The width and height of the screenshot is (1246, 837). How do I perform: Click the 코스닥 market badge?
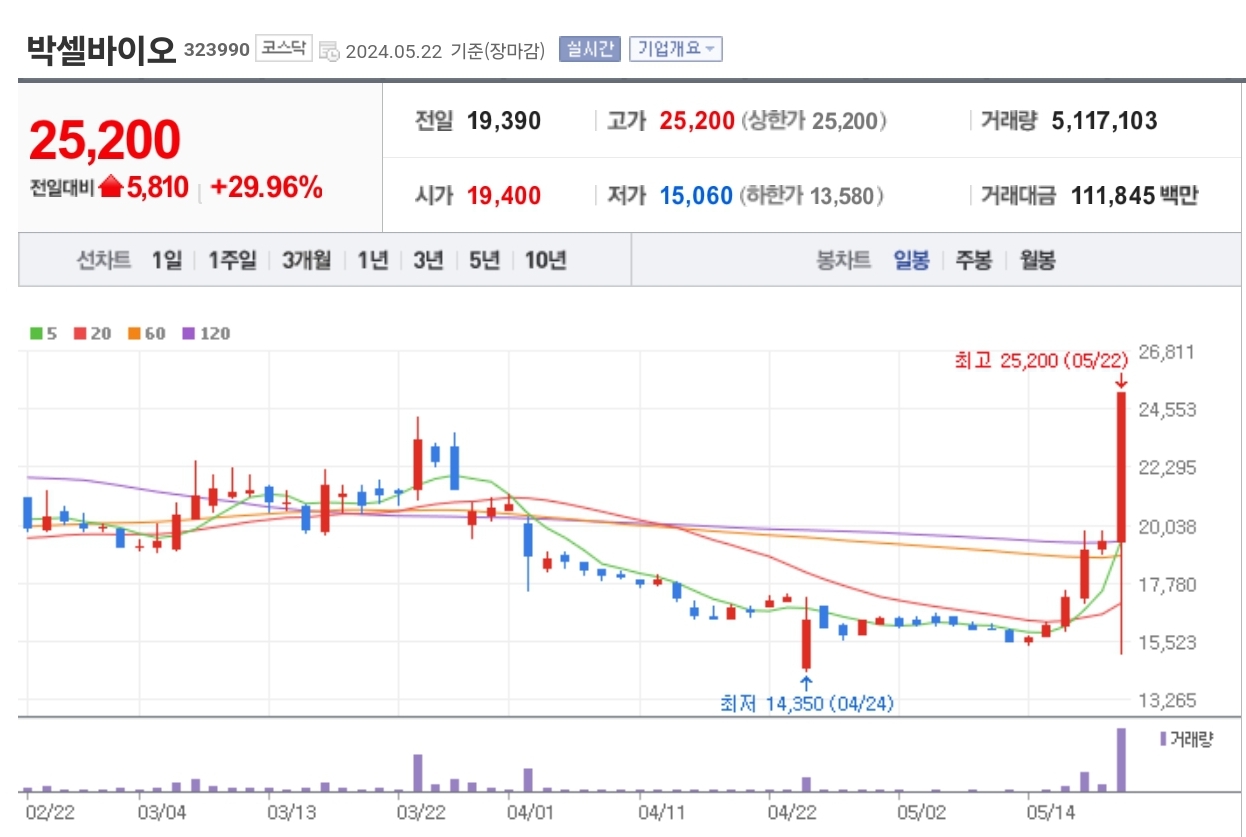point(284,48)
